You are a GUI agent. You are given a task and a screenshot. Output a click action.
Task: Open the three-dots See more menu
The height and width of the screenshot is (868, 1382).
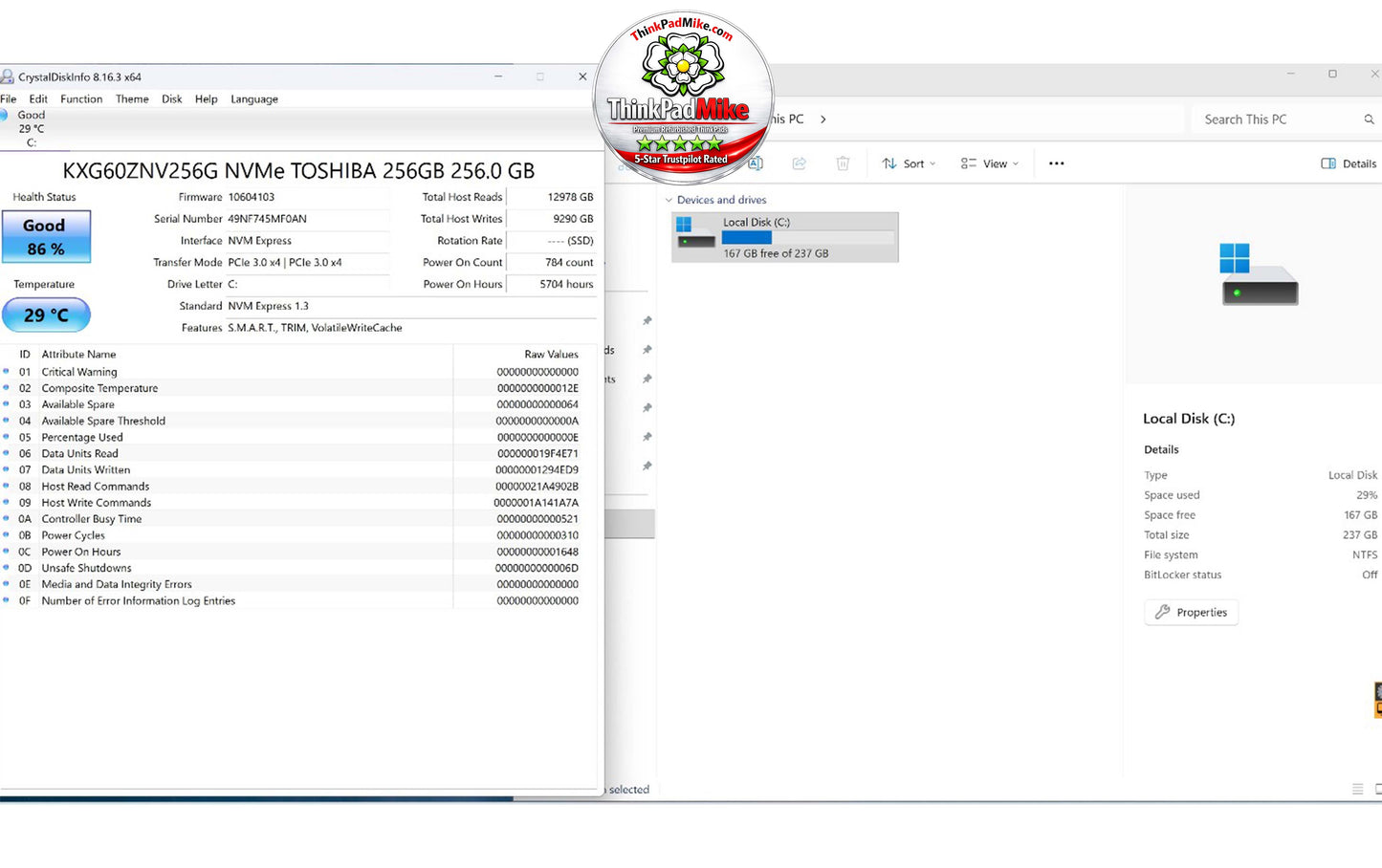[1056, 163]
